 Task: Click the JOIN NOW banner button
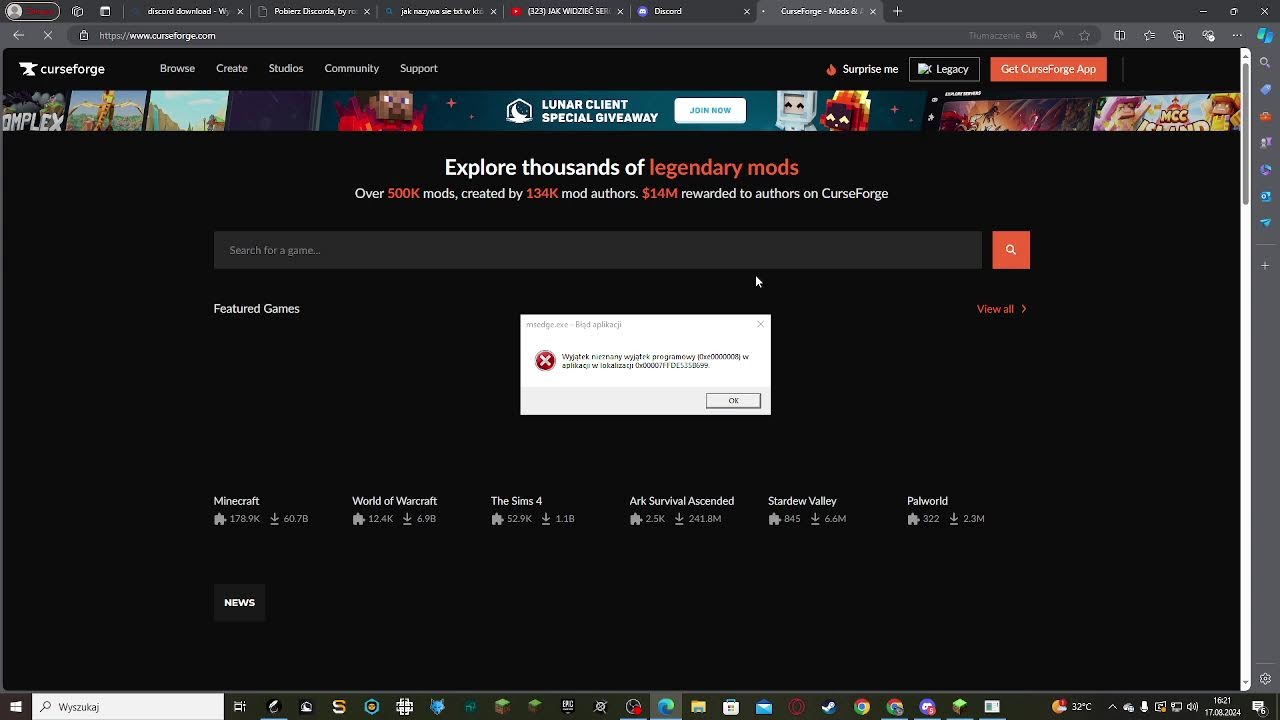pyautogui.click(x=710, y=110)
